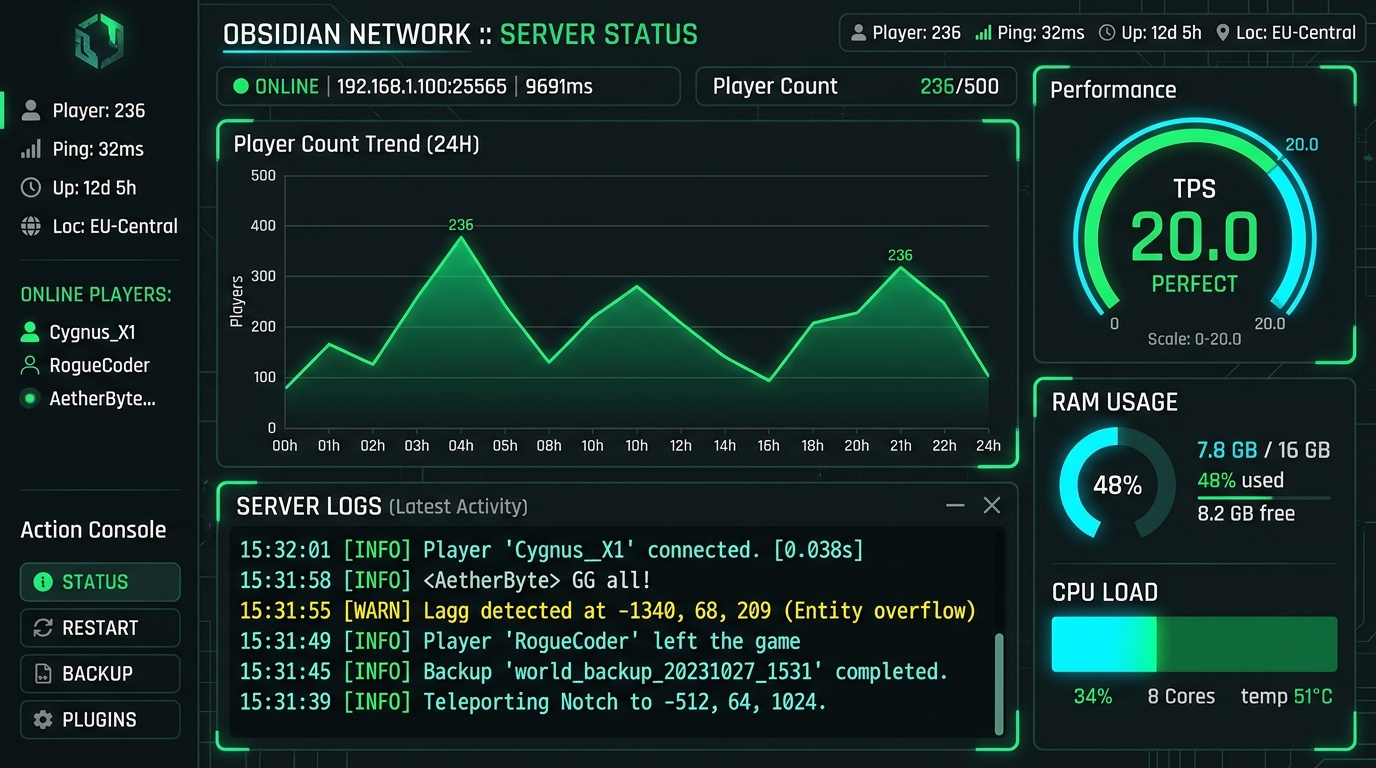Open the STATUS action

[x=100, y=582]
